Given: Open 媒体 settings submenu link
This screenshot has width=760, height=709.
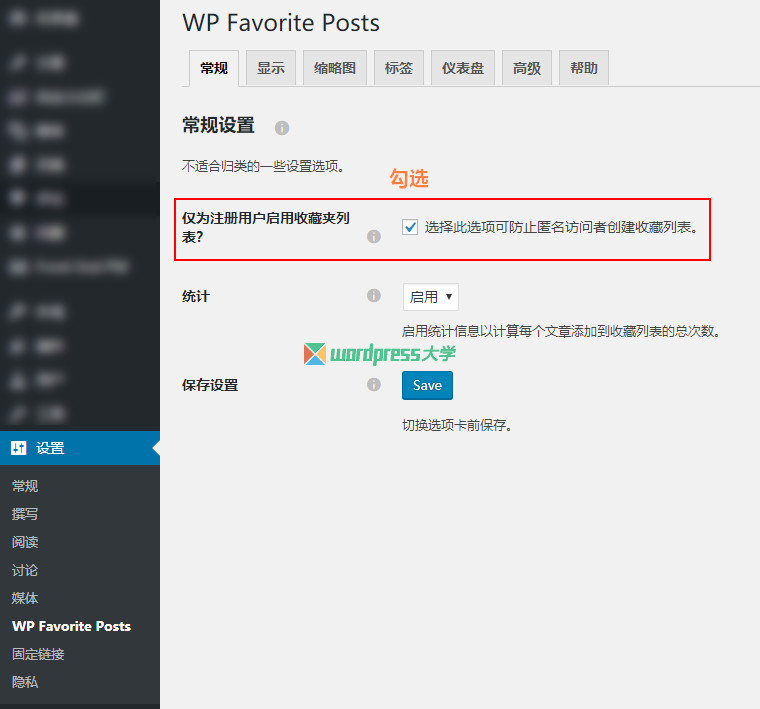Looking at the screenshot, I should pos(25,598).
